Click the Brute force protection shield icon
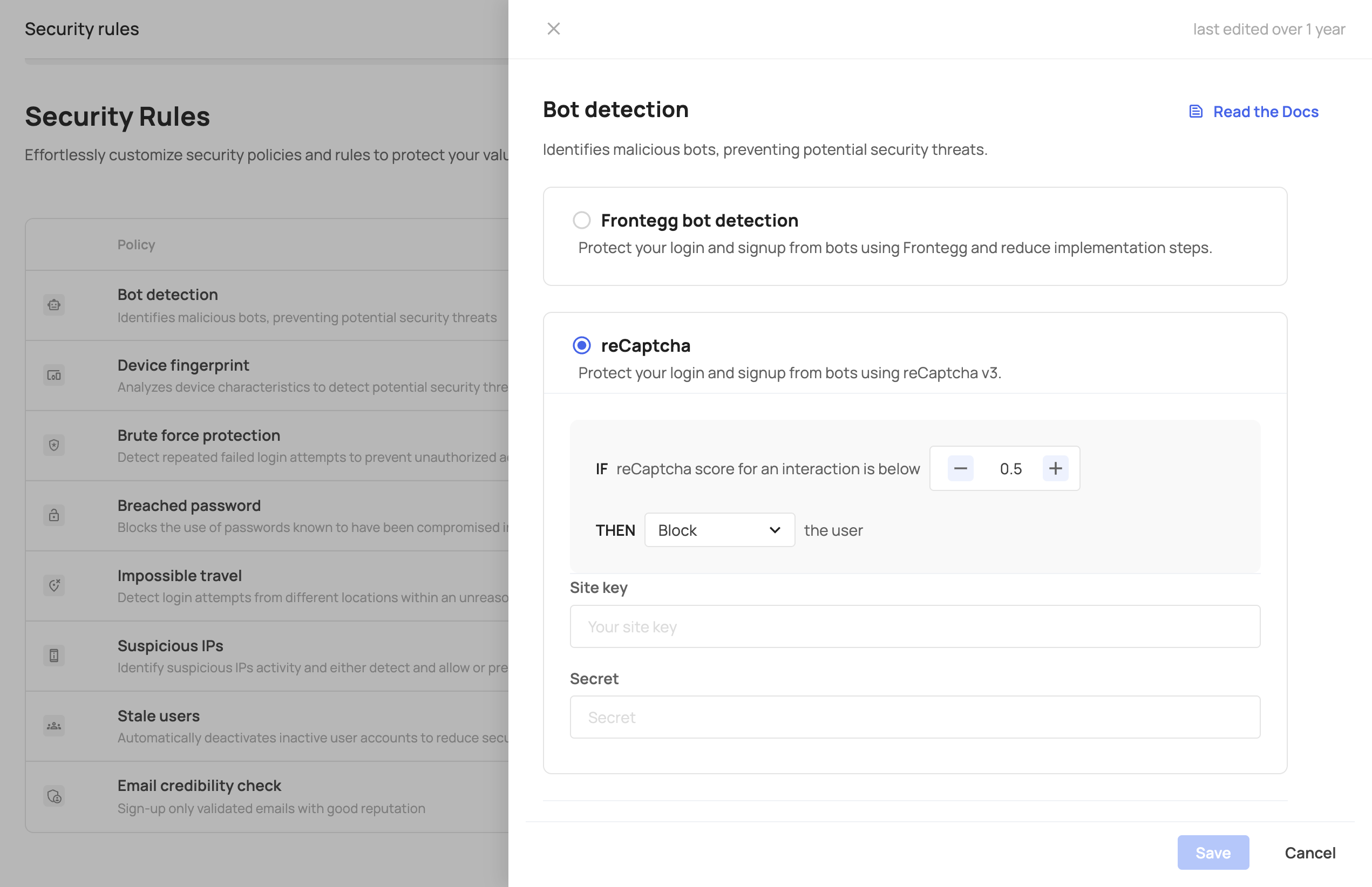Viewport: 1372px width, 887px height. coord(53,445)
